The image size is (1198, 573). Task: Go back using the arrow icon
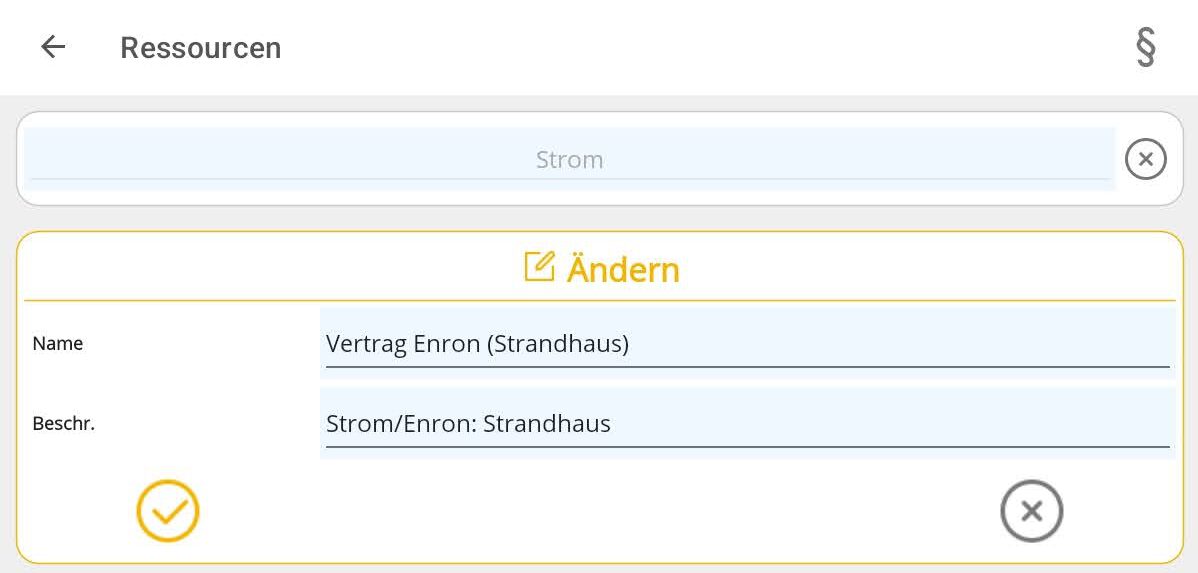tap(53, 47)
